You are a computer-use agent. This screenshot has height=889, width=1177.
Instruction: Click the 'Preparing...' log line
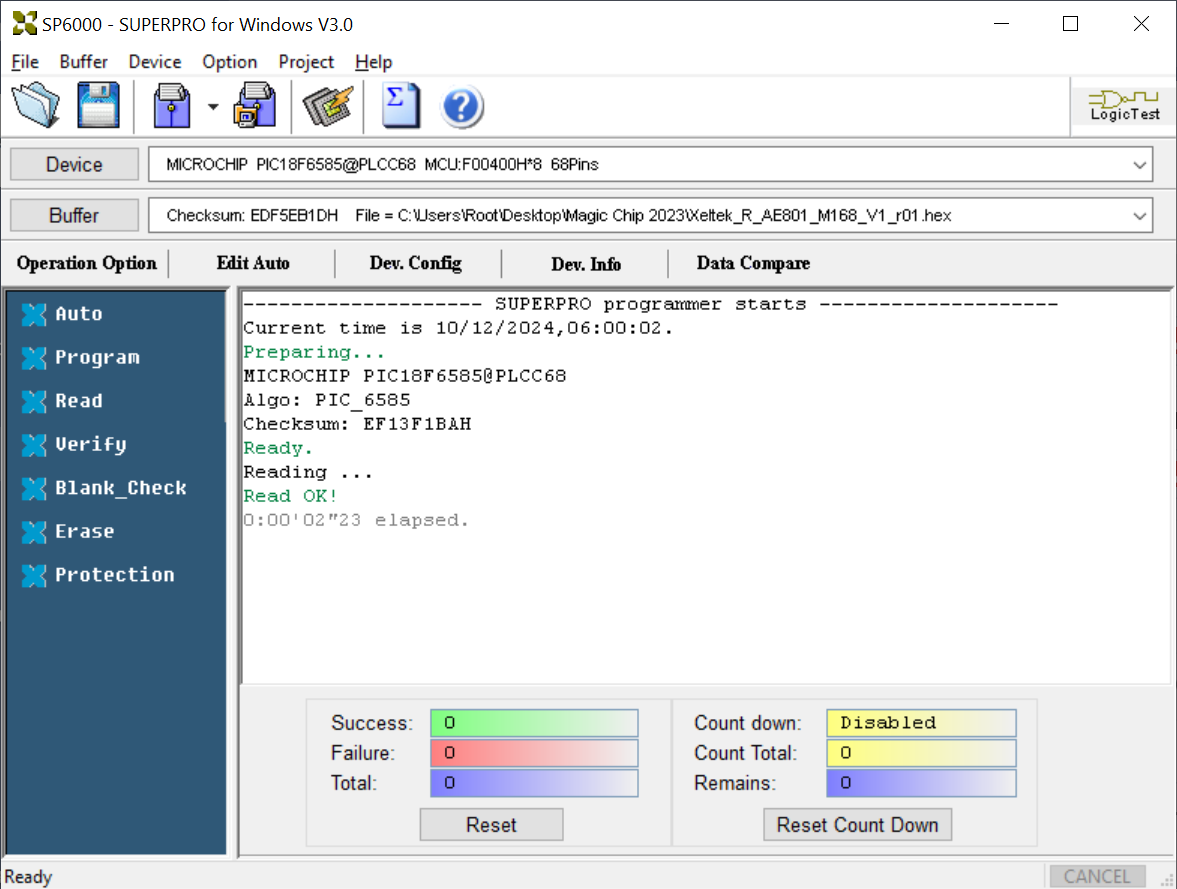point(314,352)
